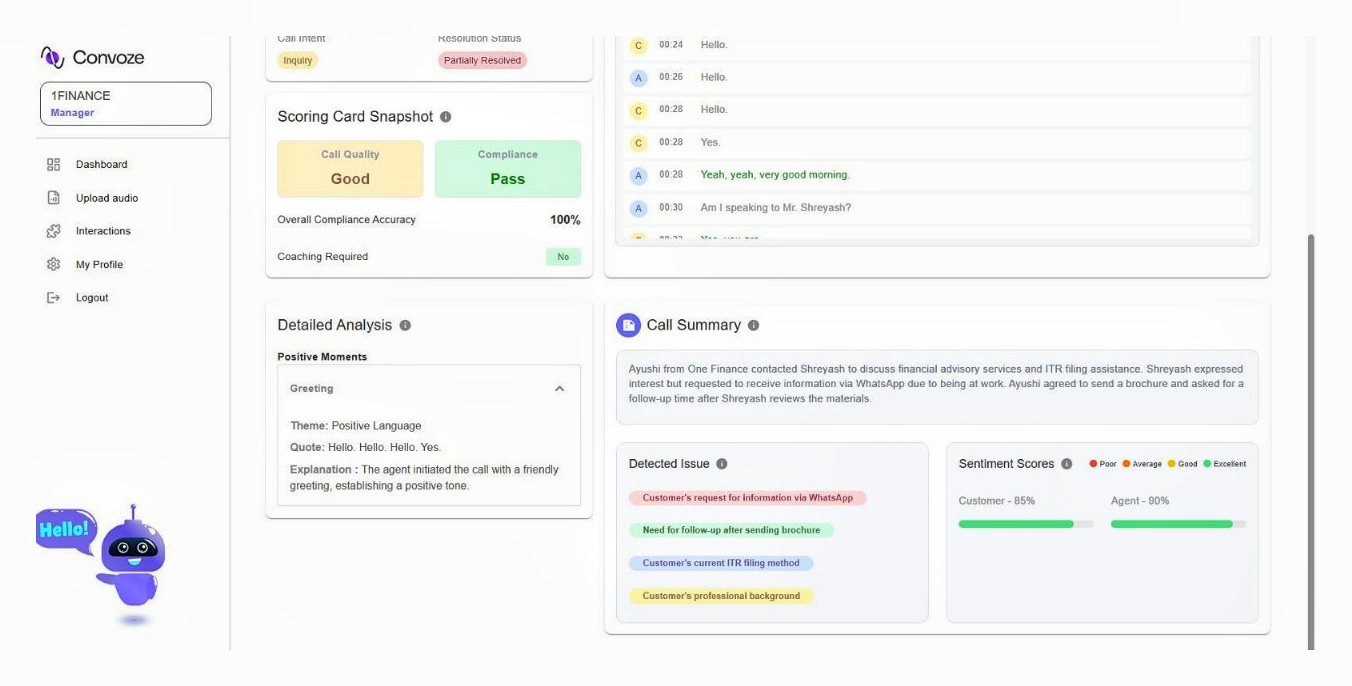
Task: Click info icon beside Sentiment Scores
Action: click(x=1066, y=464)
